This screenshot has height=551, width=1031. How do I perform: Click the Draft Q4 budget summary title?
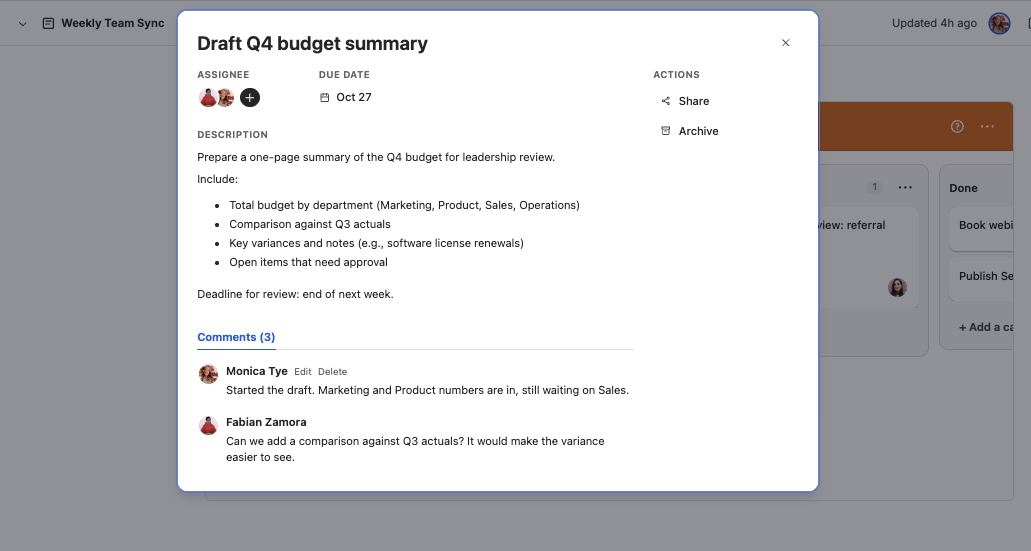(x=312, y=43)
